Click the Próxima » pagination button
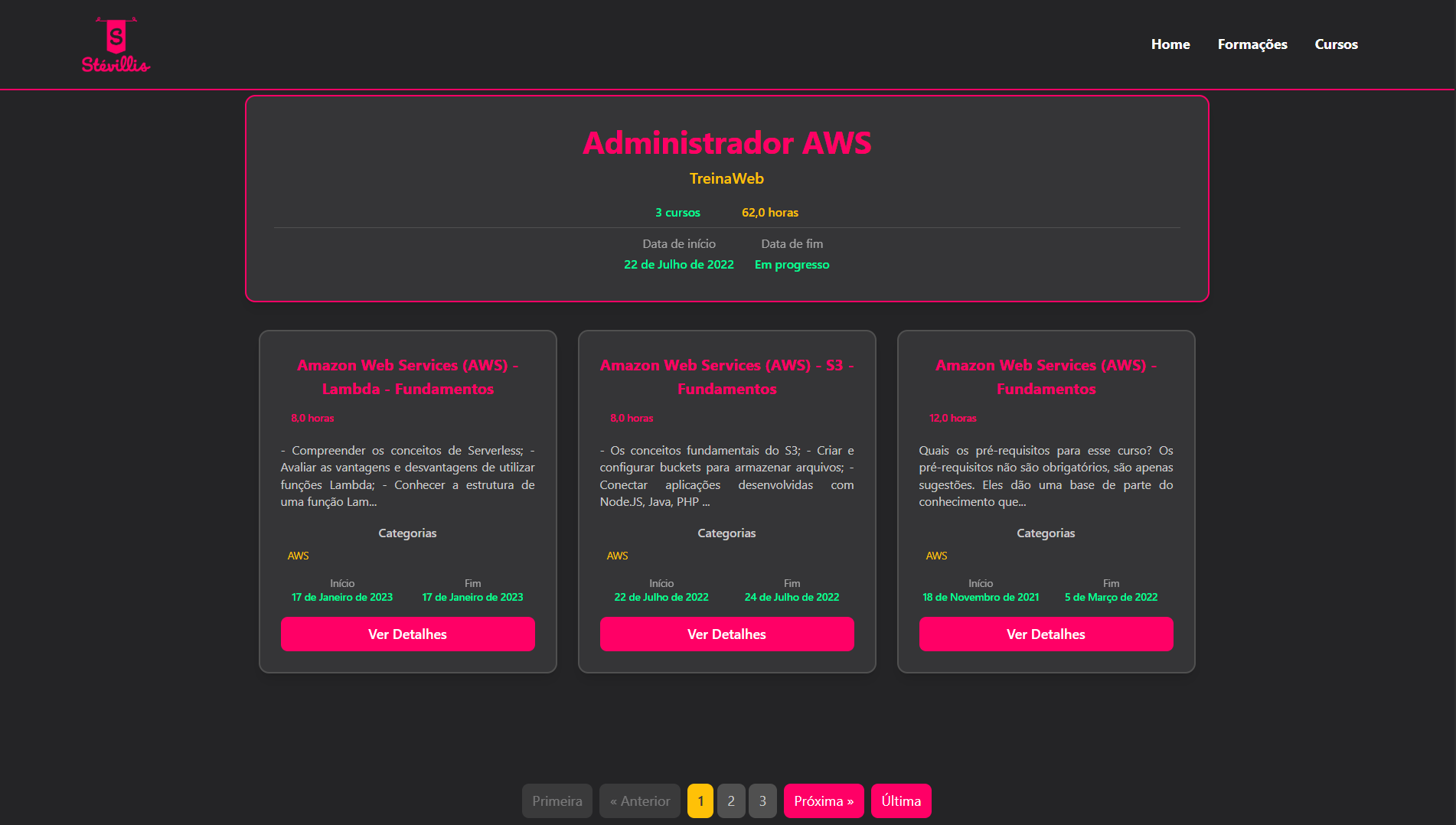This screenshot has height=825, width=1456. coord(824,801)
